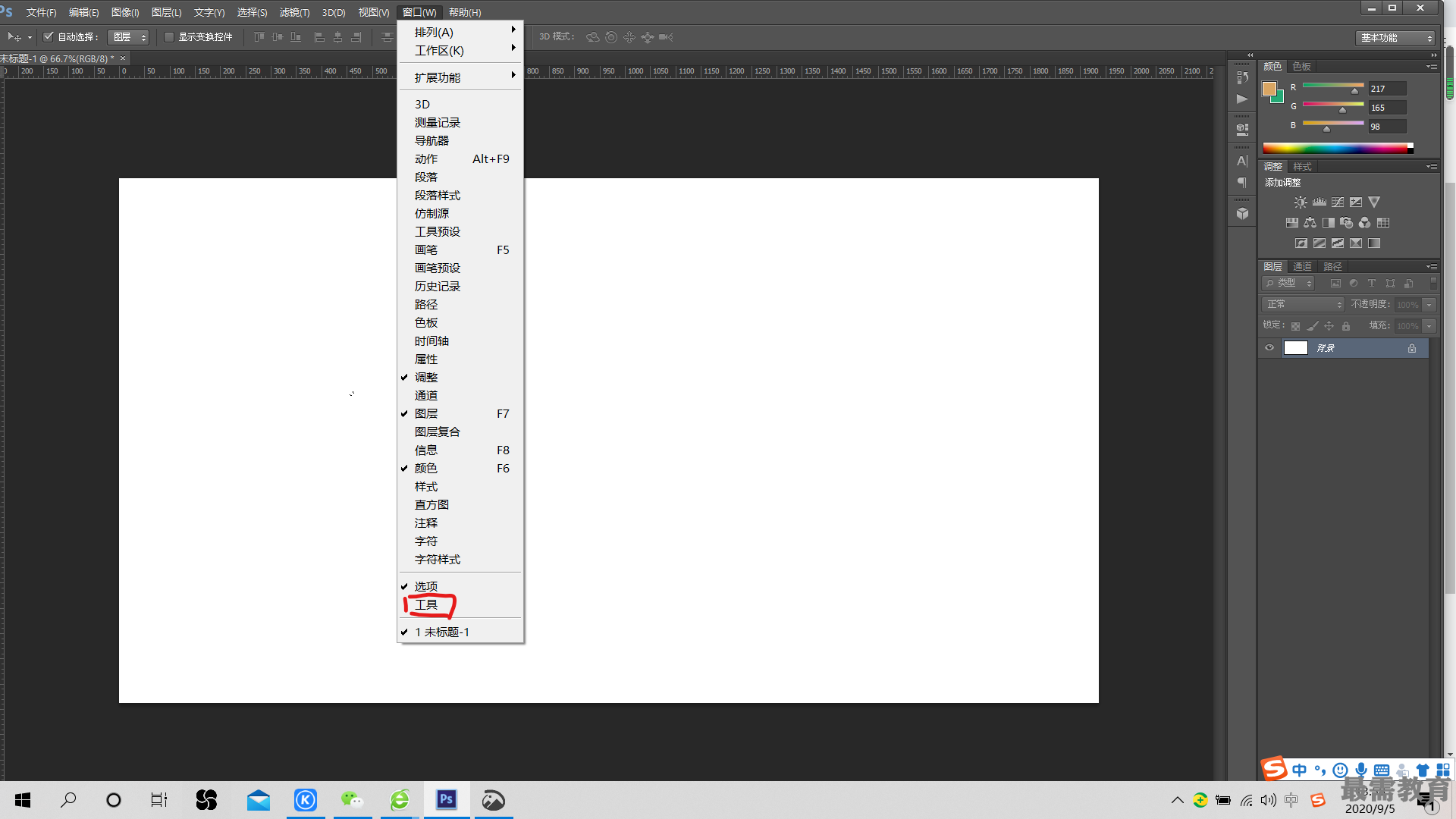Open the auto-select 图层 dropdown
Viewport: 1456px width, 819px height.
coord(128,37)
